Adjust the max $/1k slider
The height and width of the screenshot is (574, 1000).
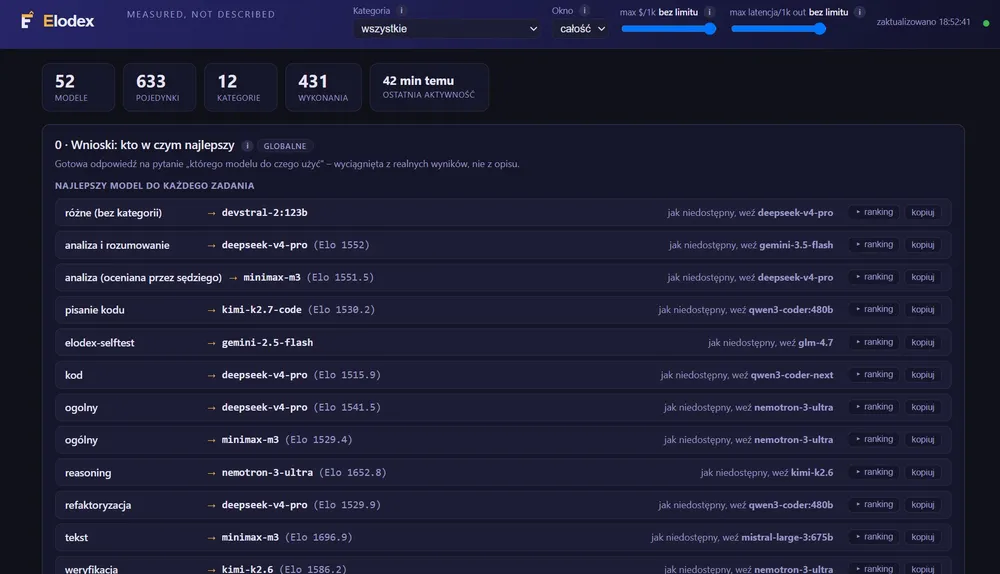click(668, 29)
